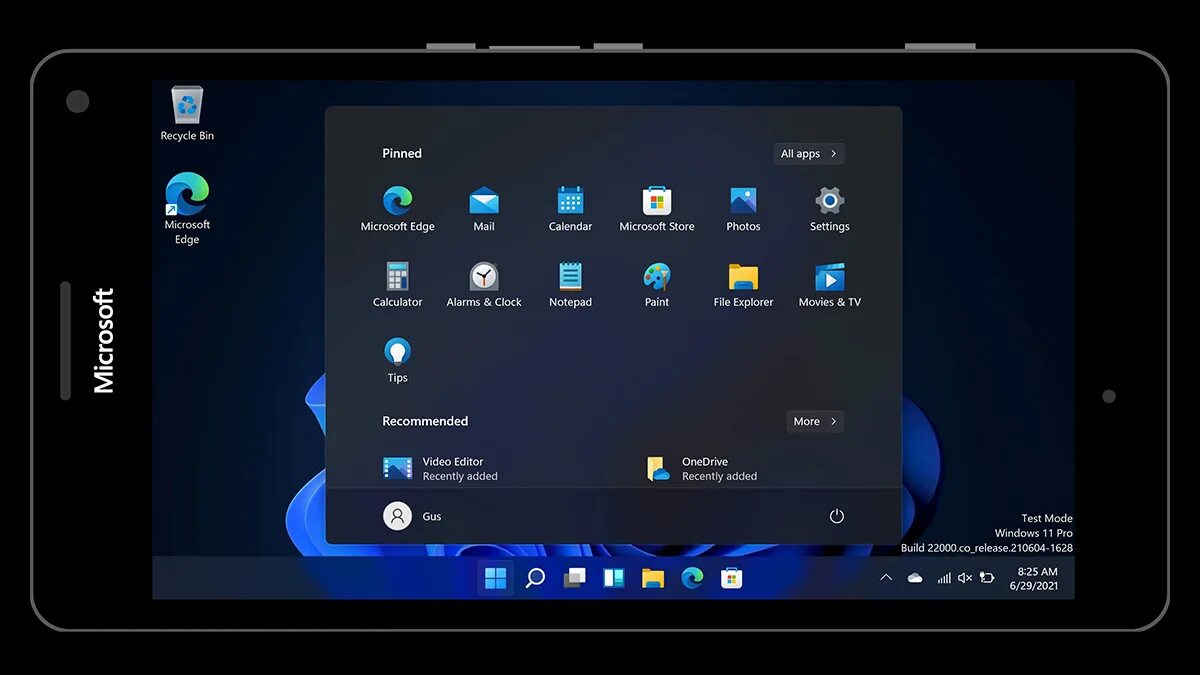Image resolution: width=1200 pixels, height=675 pixels.
Task: Open Alarms & Clock
Action: click(x=484, y=285)
